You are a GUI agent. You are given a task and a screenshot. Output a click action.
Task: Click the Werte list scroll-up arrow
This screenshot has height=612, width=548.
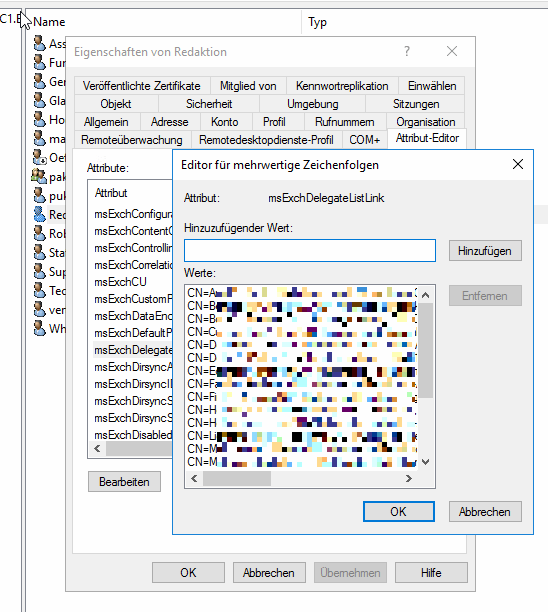click(425, 295)
